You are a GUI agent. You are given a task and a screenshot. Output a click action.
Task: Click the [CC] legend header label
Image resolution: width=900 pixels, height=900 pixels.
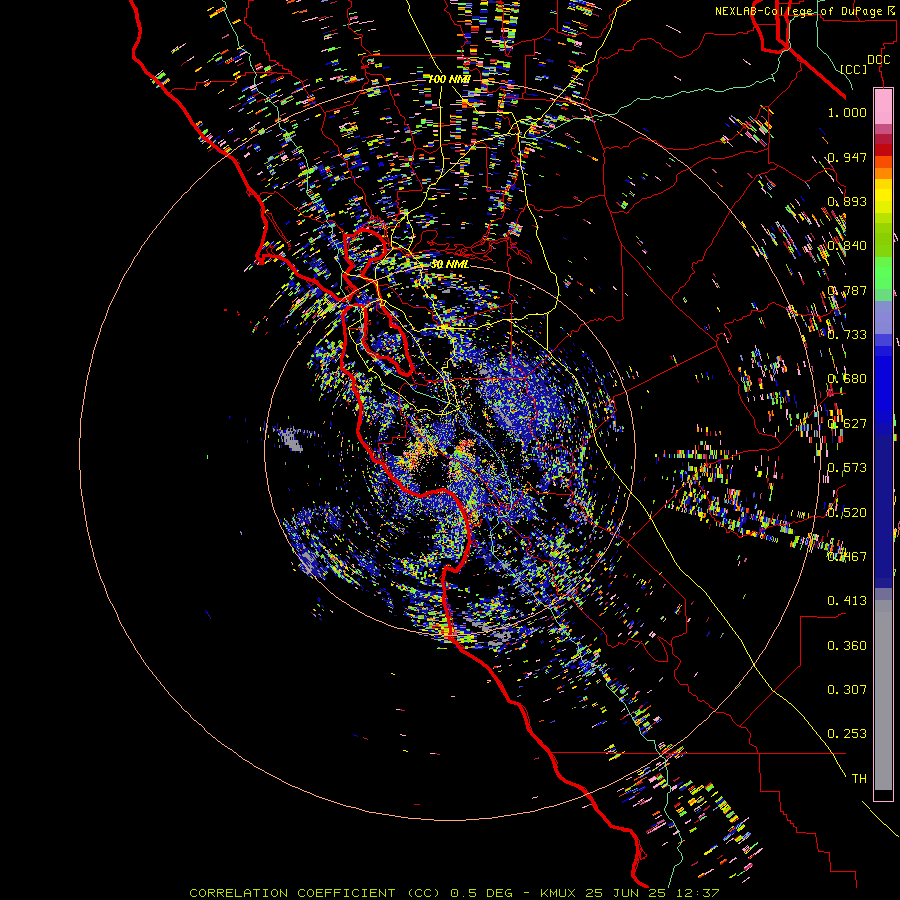tap(854, 69)
